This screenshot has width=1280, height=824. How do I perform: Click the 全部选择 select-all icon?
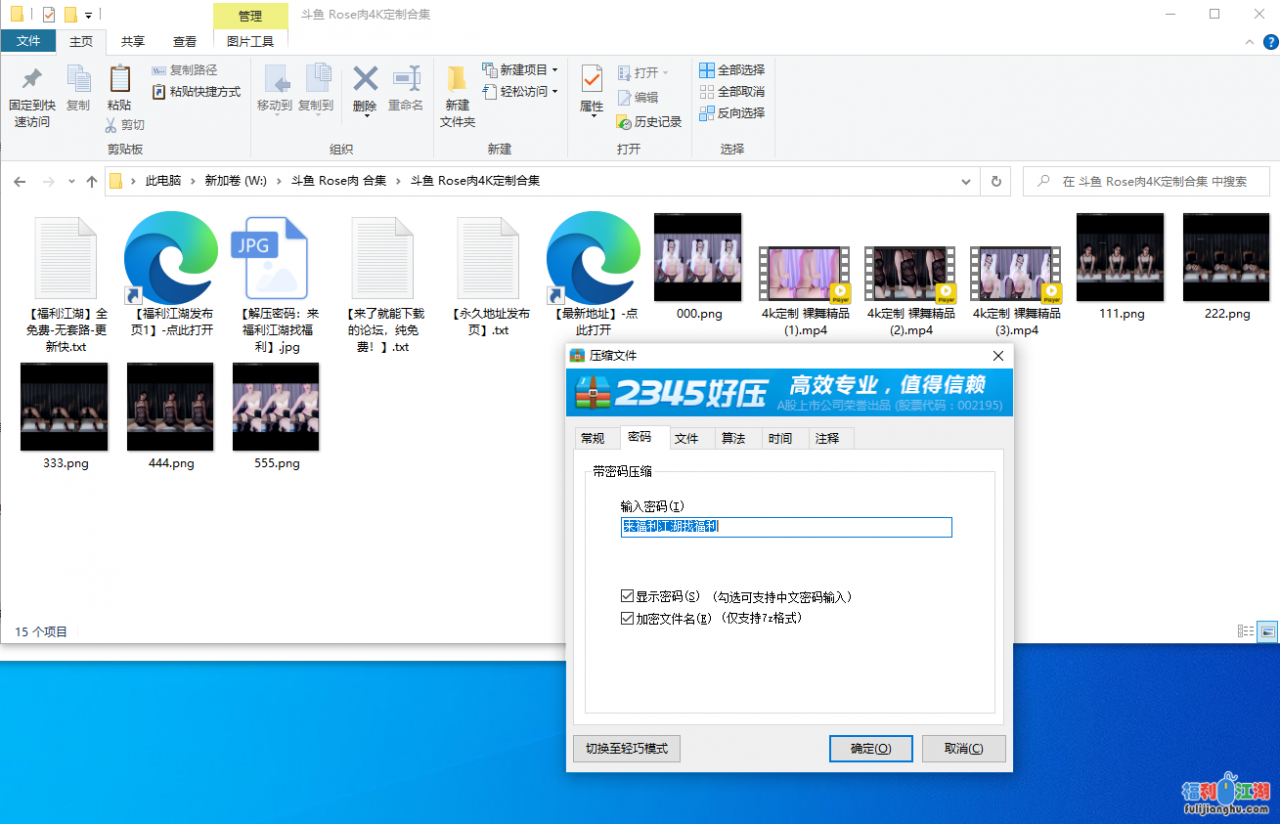(706, 70)
